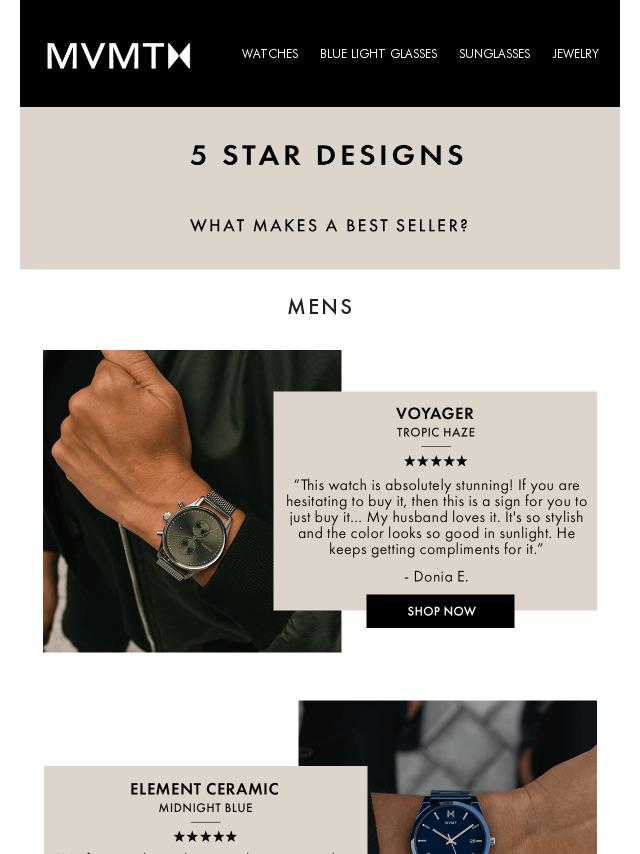This screenshot has width=640, height=854.
Task: Go to Blue Light Glasses section
Action: [379, 53]
